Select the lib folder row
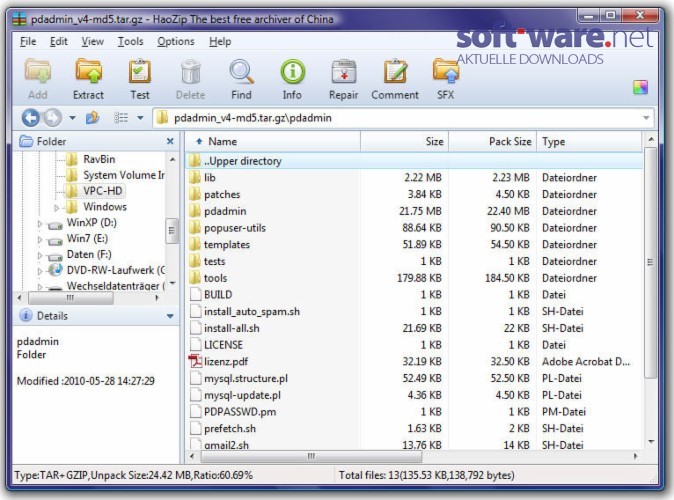674x500 pixels. click(x=414, y=178)
